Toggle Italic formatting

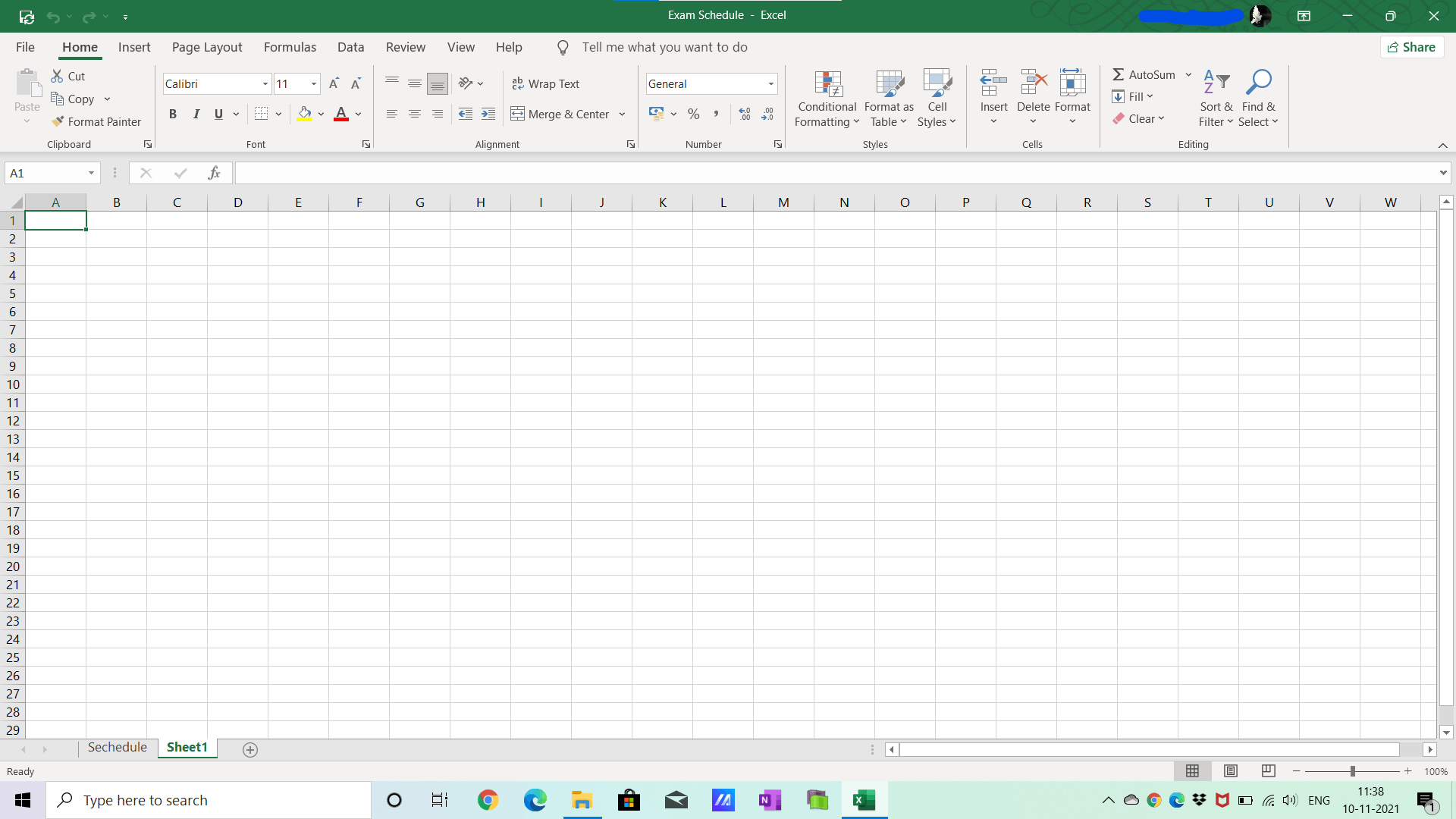tap(196, 114)
